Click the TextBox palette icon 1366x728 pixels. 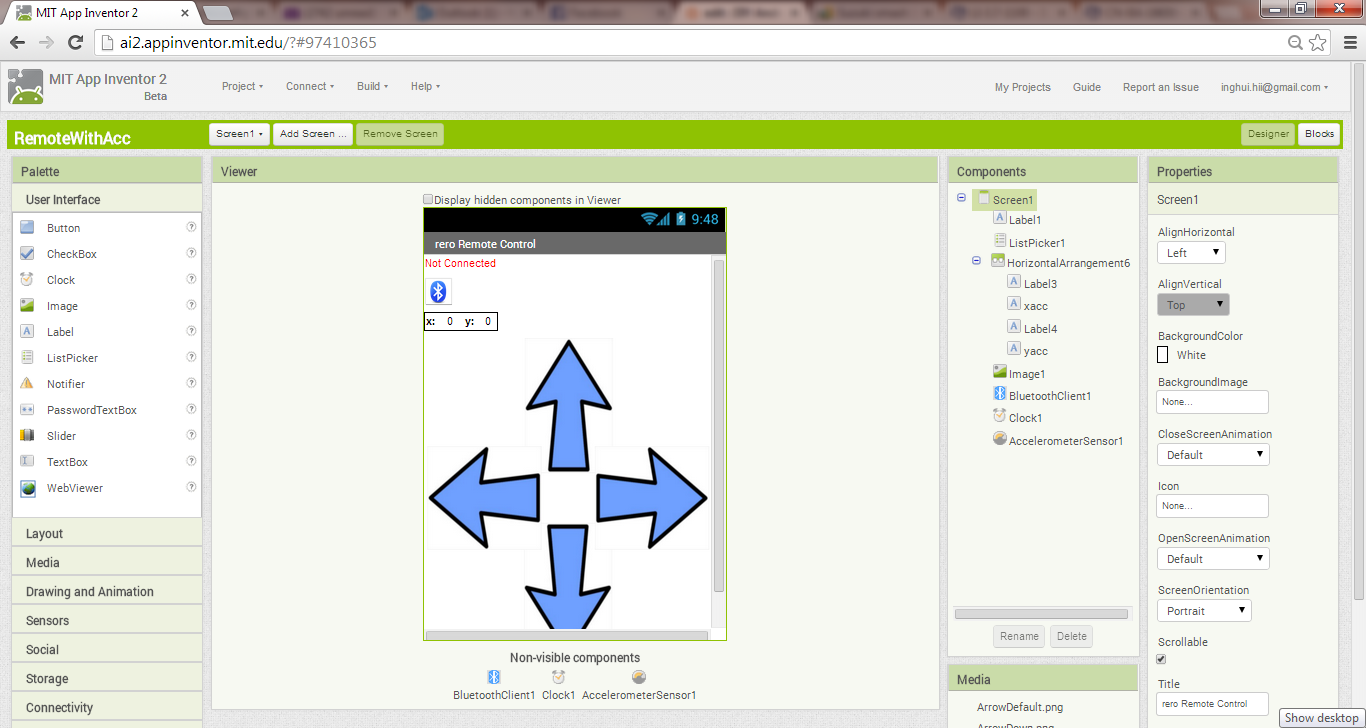(27, 461)
